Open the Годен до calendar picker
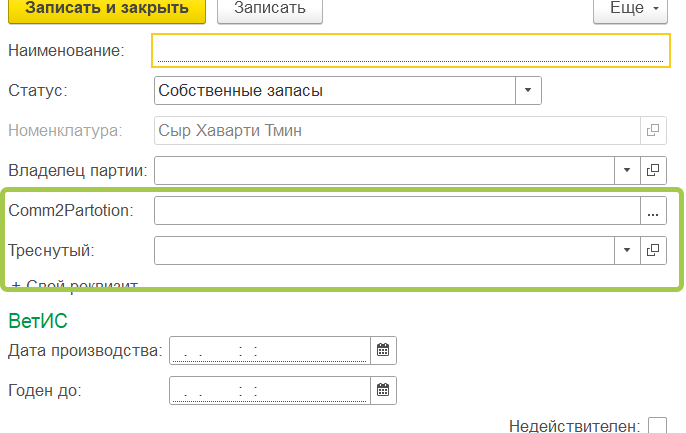Image resolution: width=686 pixels, height=433 pixels. click(383, 390)
